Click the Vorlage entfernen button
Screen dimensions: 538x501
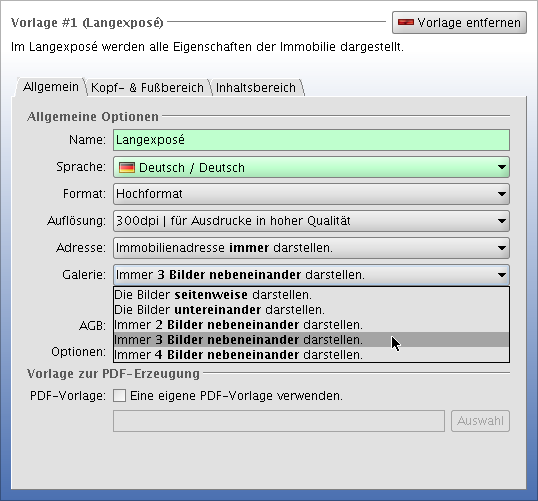(459, 23)
